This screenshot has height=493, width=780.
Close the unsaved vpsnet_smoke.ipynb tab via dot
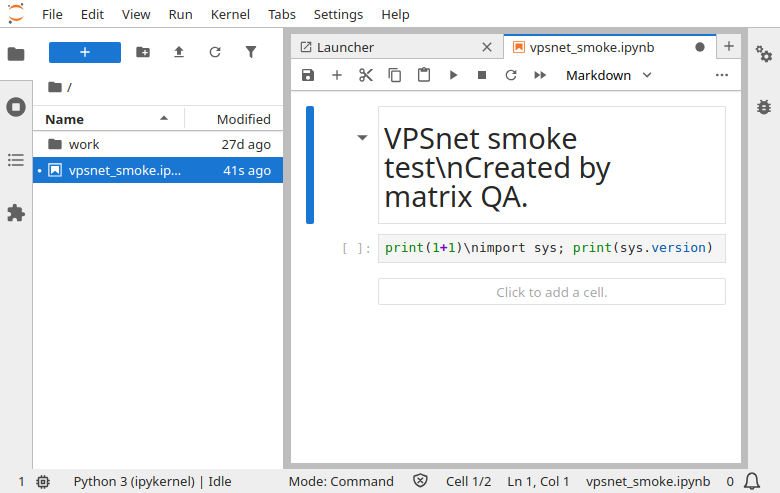pos(700,47)
